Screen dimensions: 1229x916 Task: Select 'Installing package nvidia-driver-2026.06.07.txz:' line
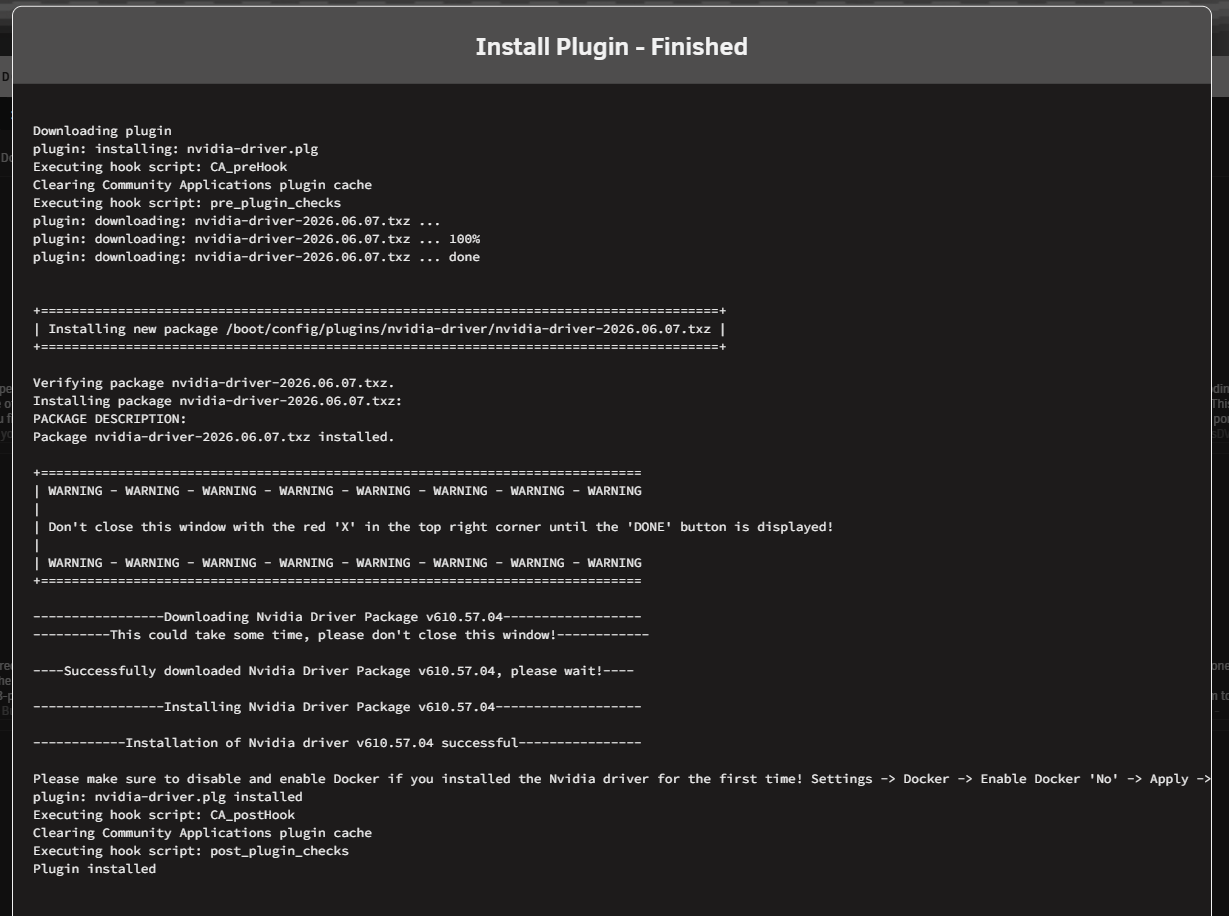click(218, 401)
